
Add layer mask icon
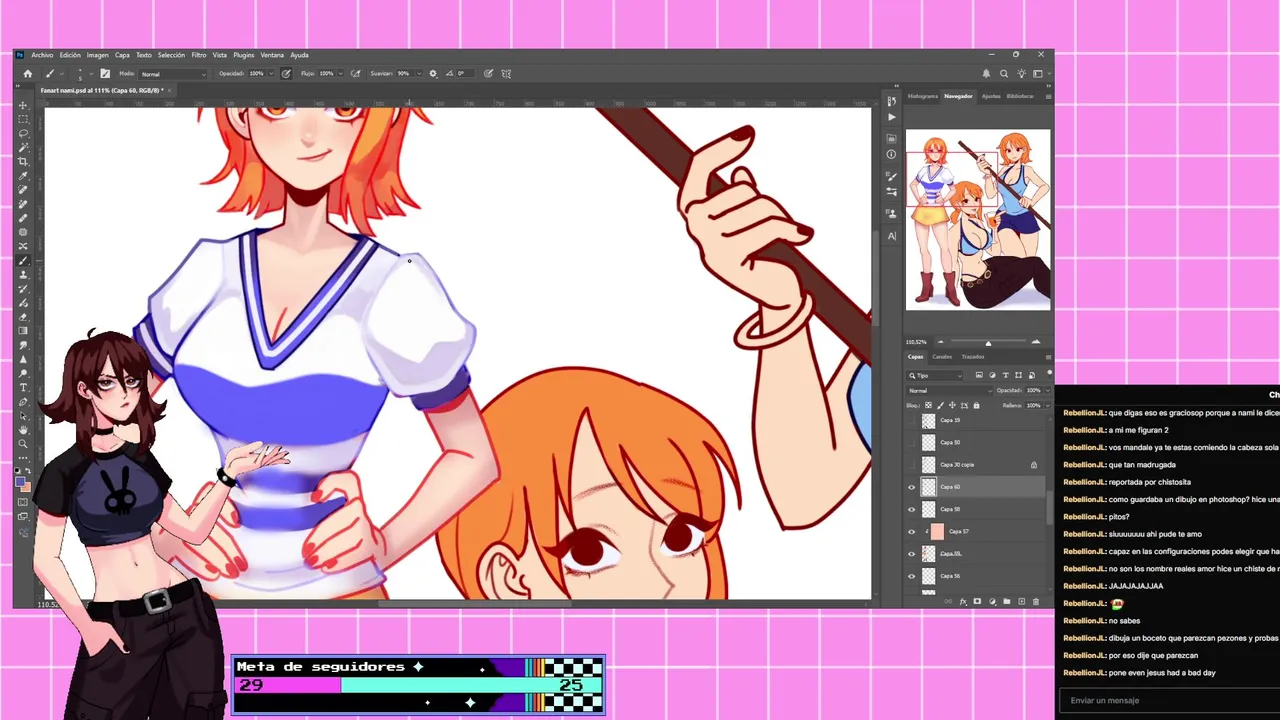977,601
